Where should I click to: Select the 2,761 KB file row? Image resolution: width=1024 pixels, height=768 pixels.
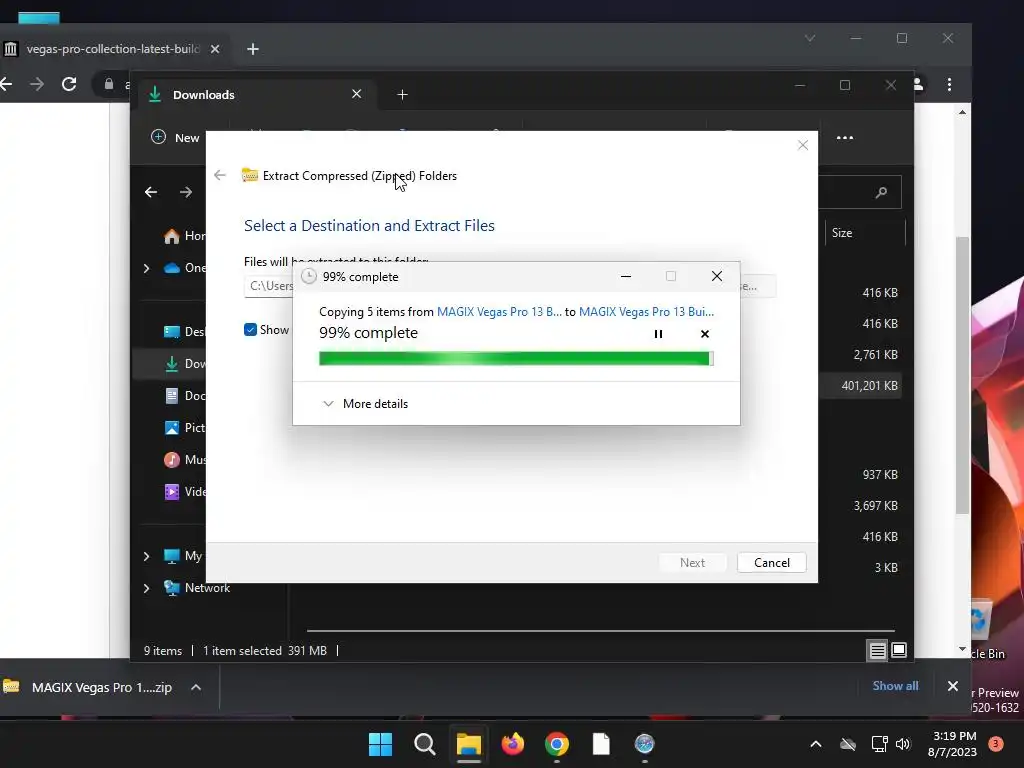pyautogui.click(x=861, y=355)
